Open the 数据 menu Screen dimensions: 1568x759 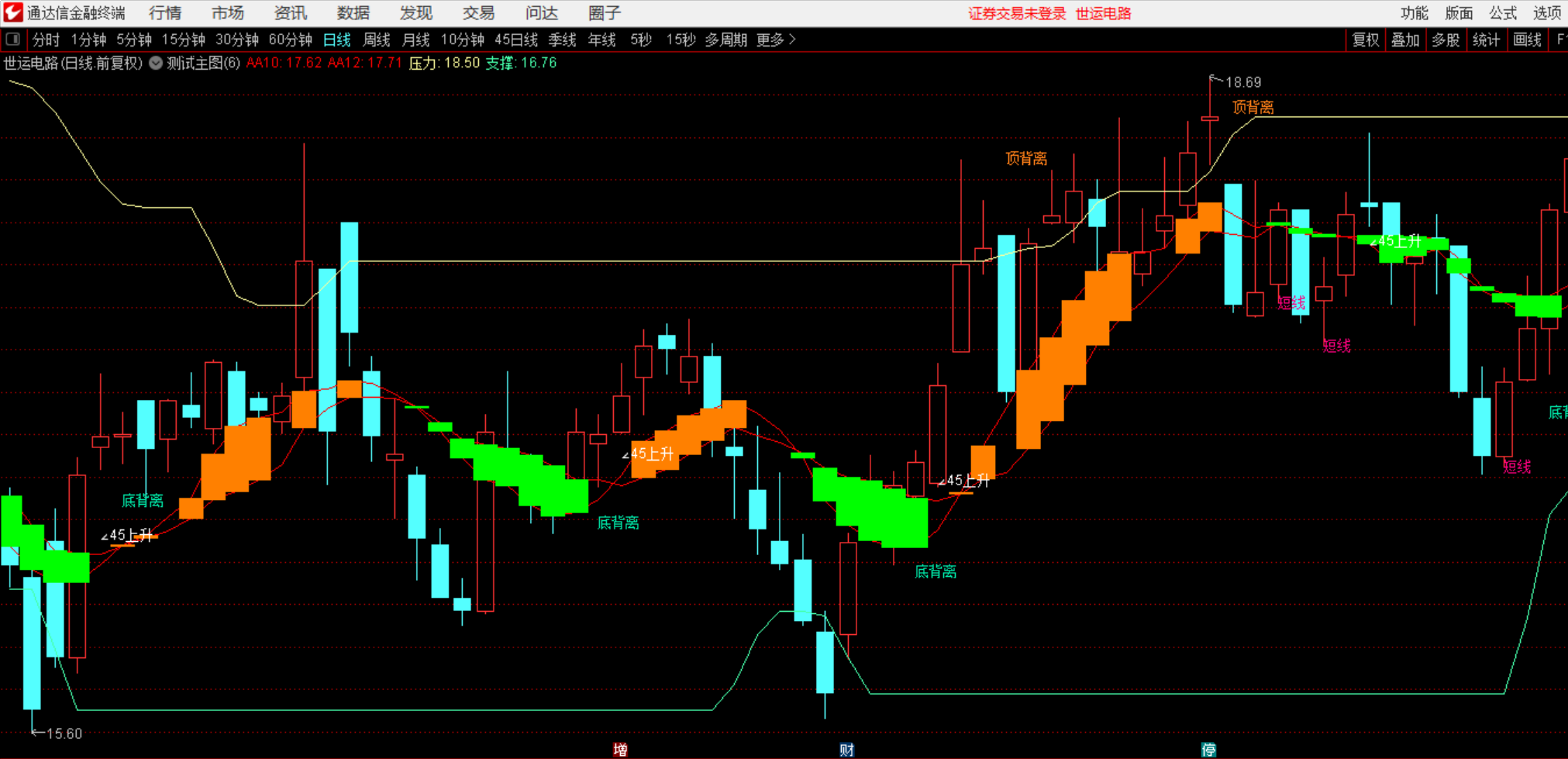353,13
